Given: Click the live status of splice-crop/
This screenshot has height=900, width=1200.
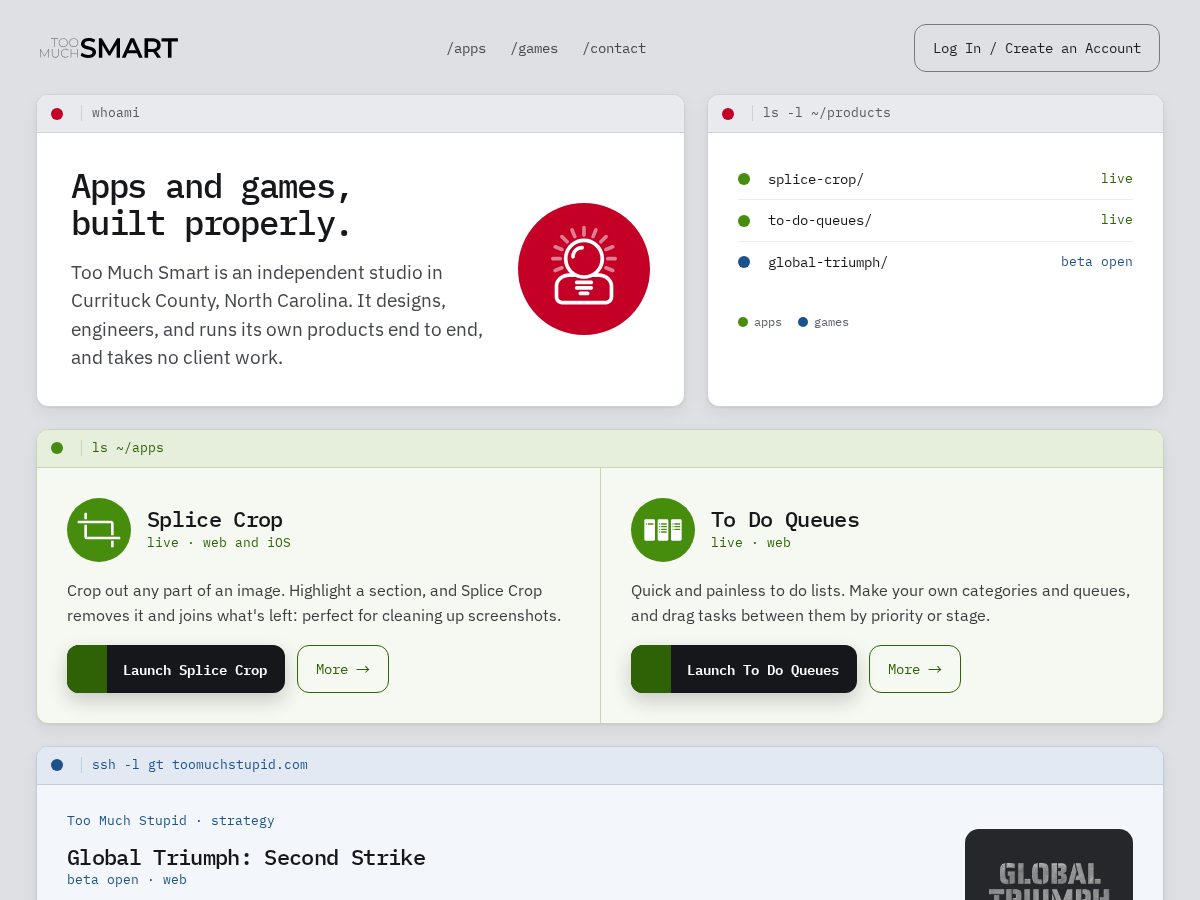Looking at the screenshot, I should pos(1117,179).
